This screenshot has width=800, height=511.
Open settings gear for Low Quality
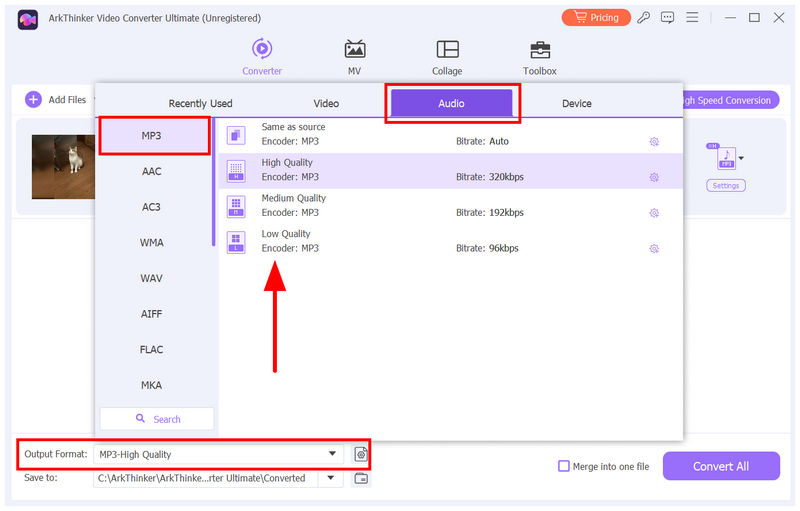[654, 249]
